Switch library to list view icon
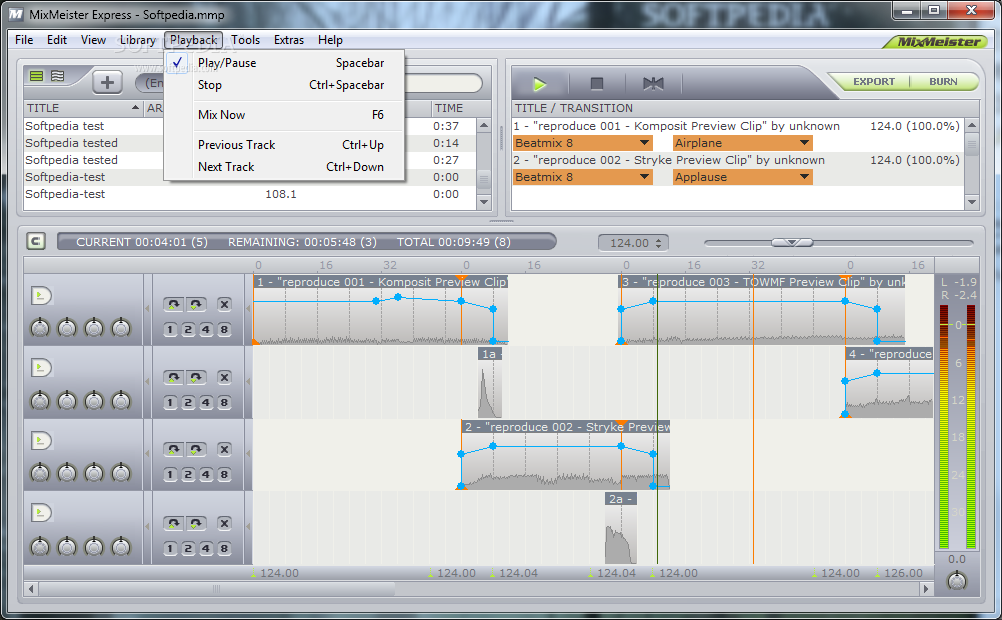Screen dimensions: 1002x620 [x=36, y=76]
